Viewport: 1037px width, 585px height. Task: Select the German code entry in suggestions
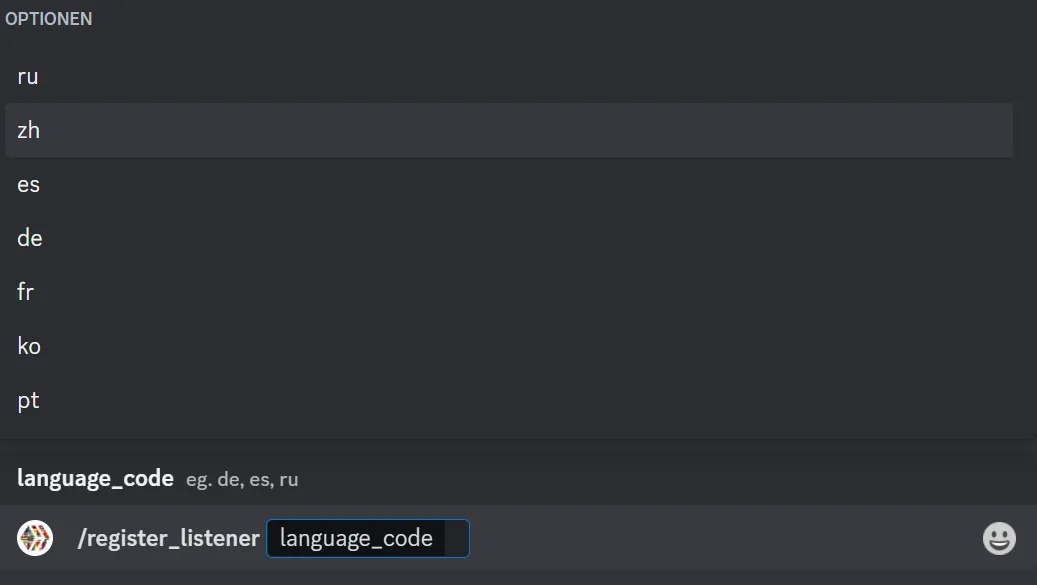[x=509, y=238]
